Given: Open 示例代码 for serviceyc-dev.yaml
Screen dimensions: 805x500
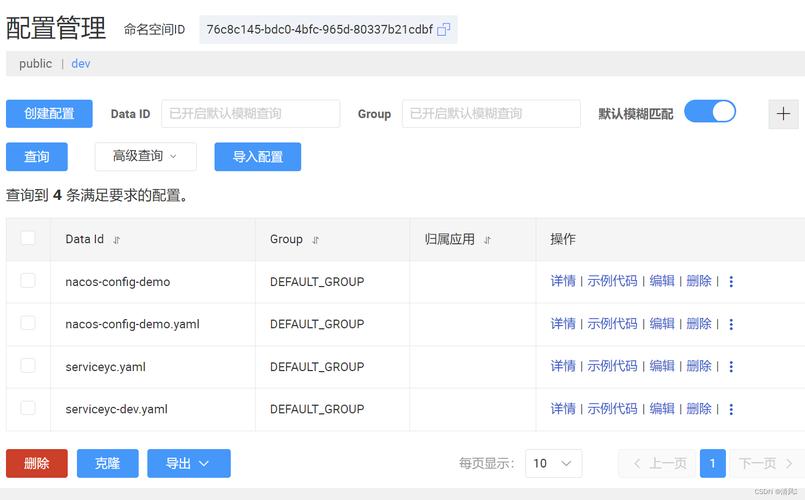Looking at the screenshot, I should pyautogui.click(x=612, y=409).
